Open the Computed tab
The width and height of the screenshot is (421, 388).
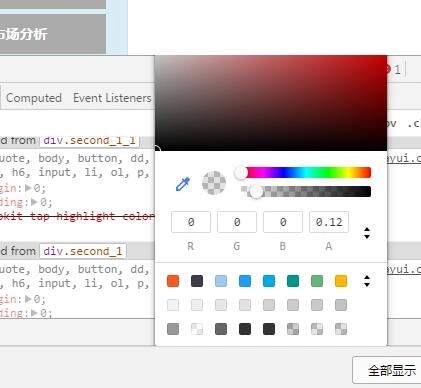34,98
